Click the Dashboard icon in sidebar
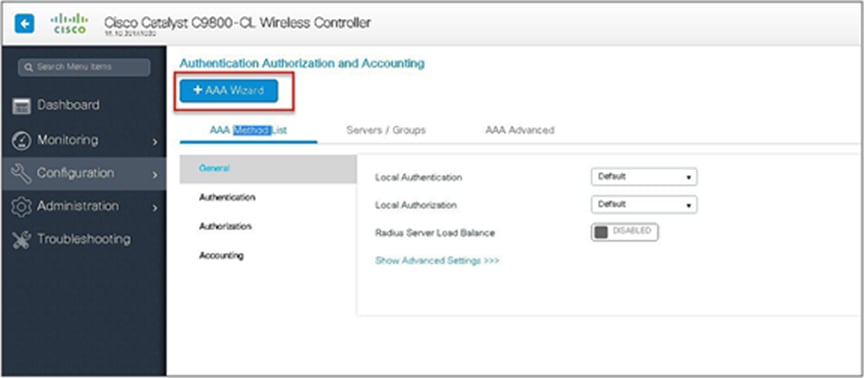The height and width of the screenshot is (378, 864). (21, 106)
